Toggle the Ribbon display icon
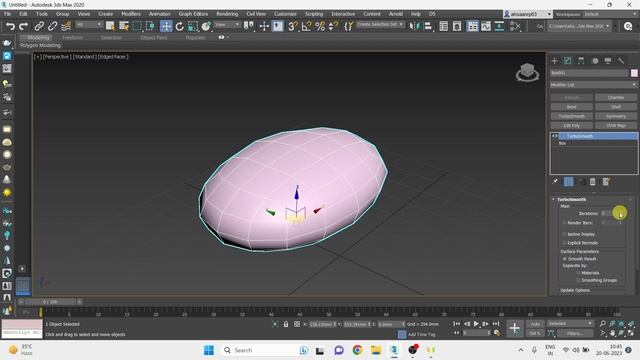Image resolution: width=640 pixels, height=360 pixels. coord(472,26)
